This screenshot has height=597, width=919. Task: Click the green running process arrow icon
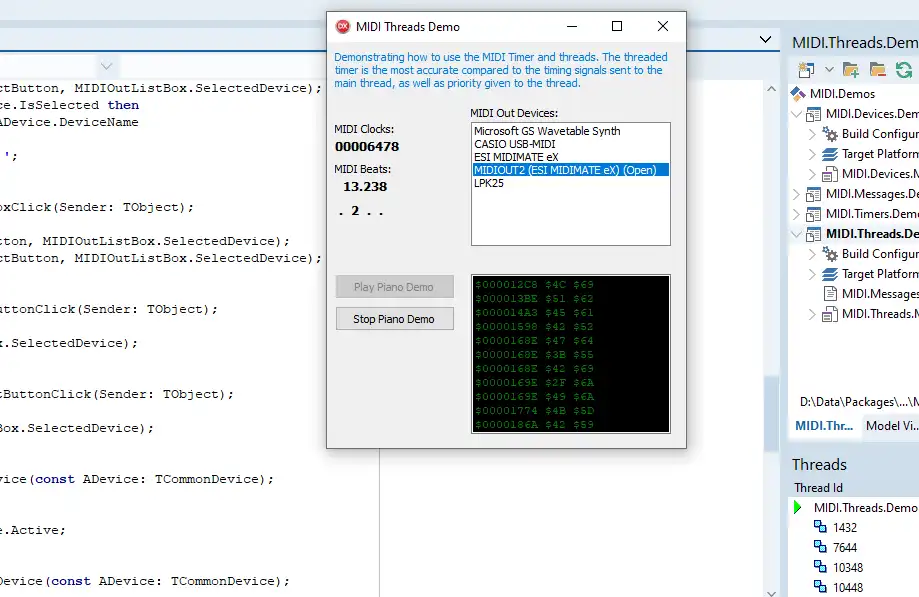(797, 507)
